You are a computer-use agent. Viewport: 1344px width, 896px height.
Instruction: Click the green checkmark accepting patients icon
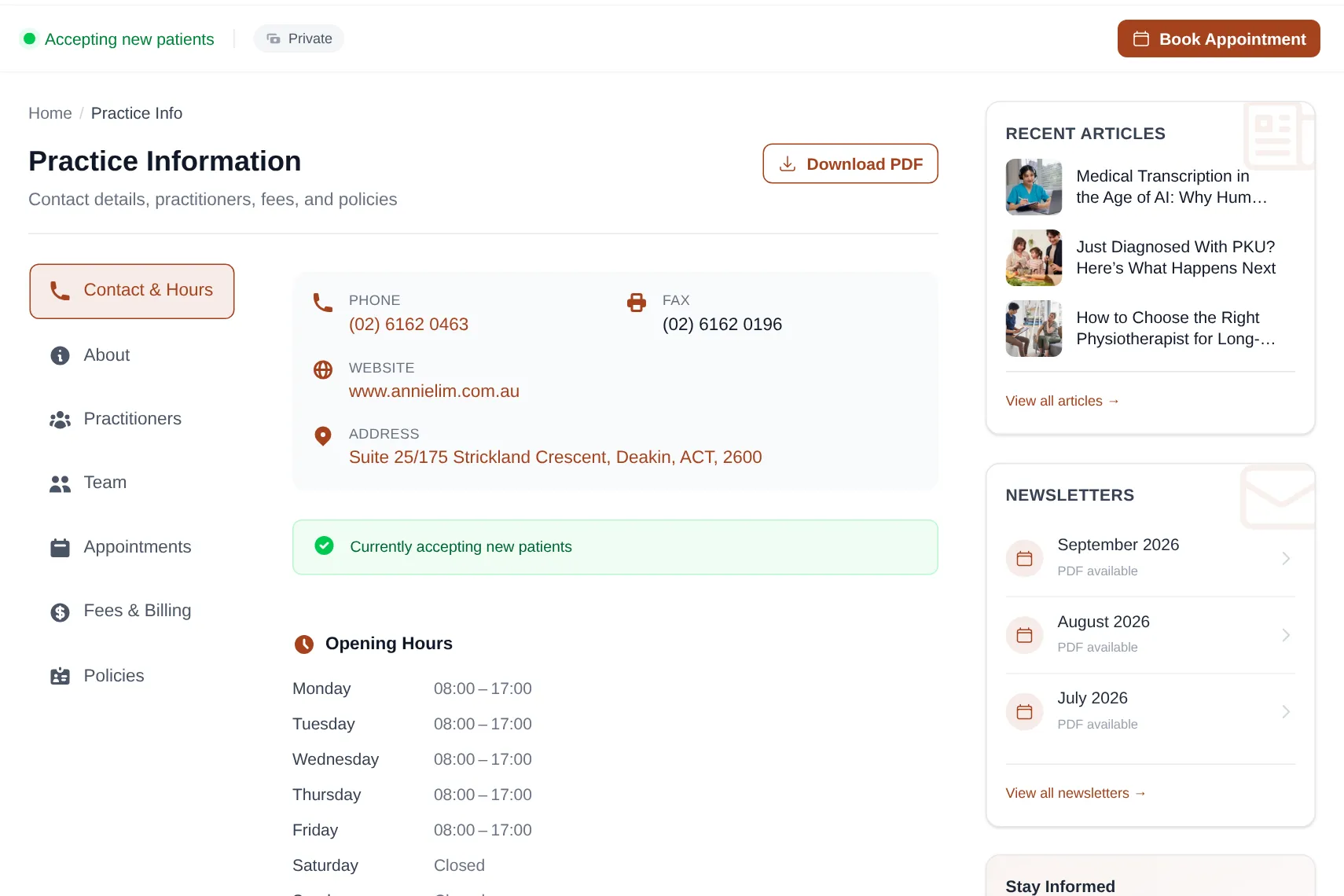pyautogui.click(x=324, y=545)
